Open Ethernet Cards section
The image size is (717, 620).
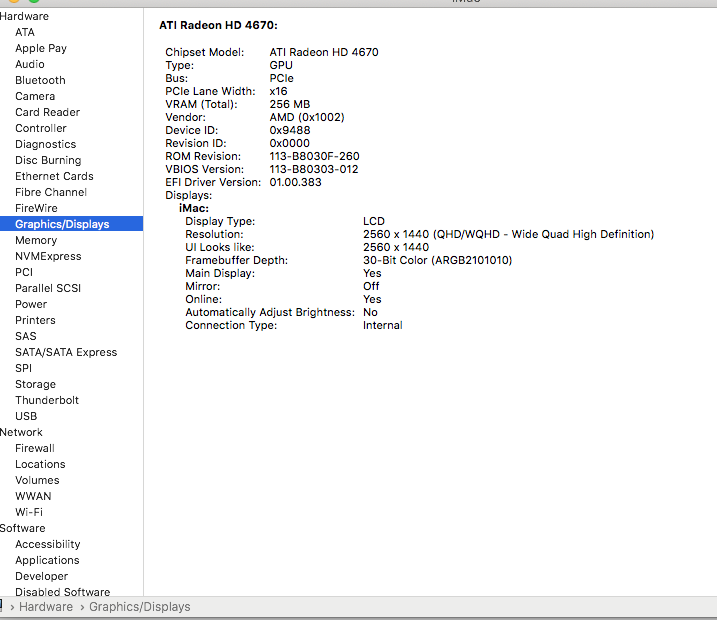[x=54, y=176]
